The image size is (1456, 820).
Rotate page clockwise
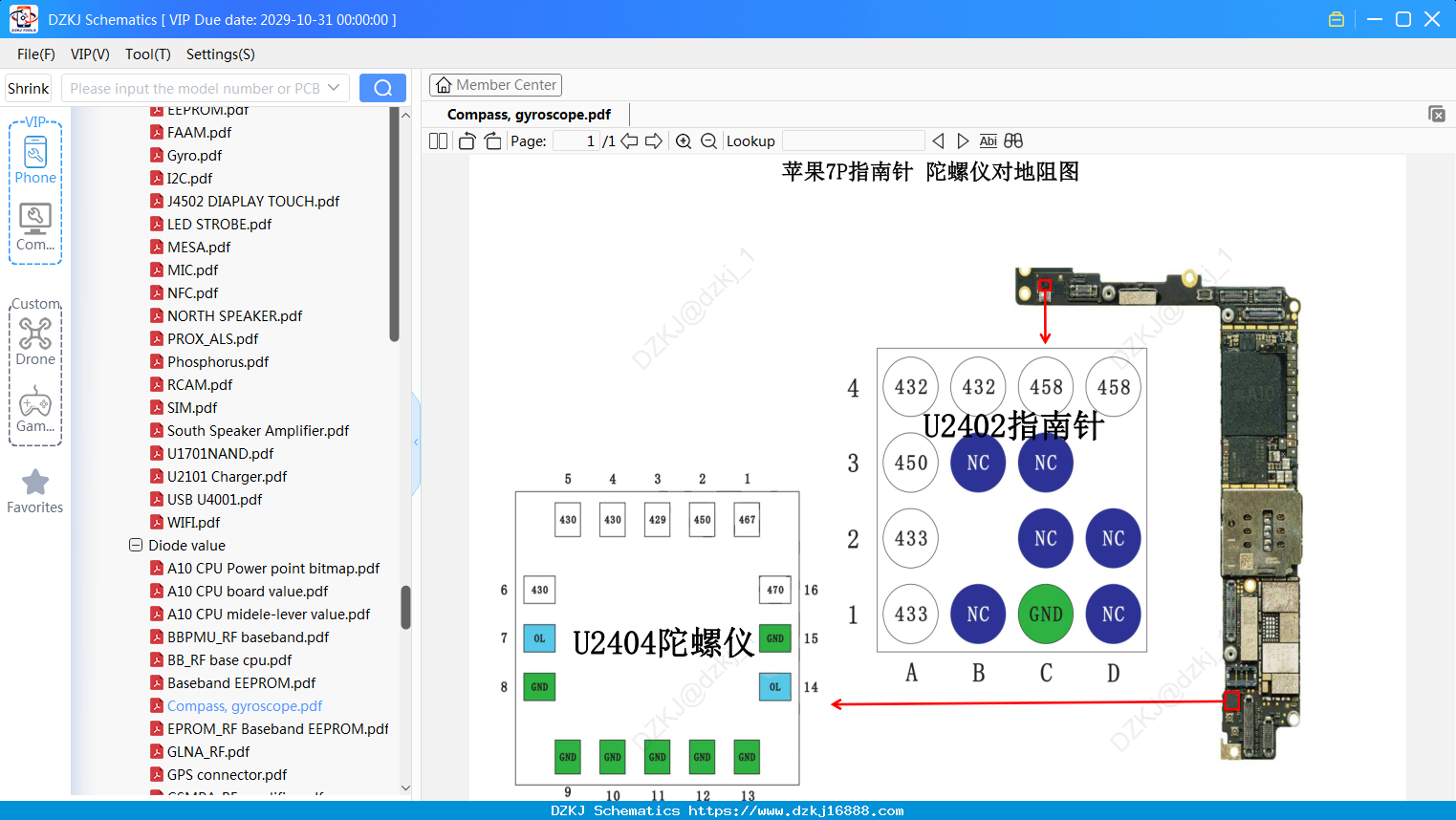(x=492, y=140)
